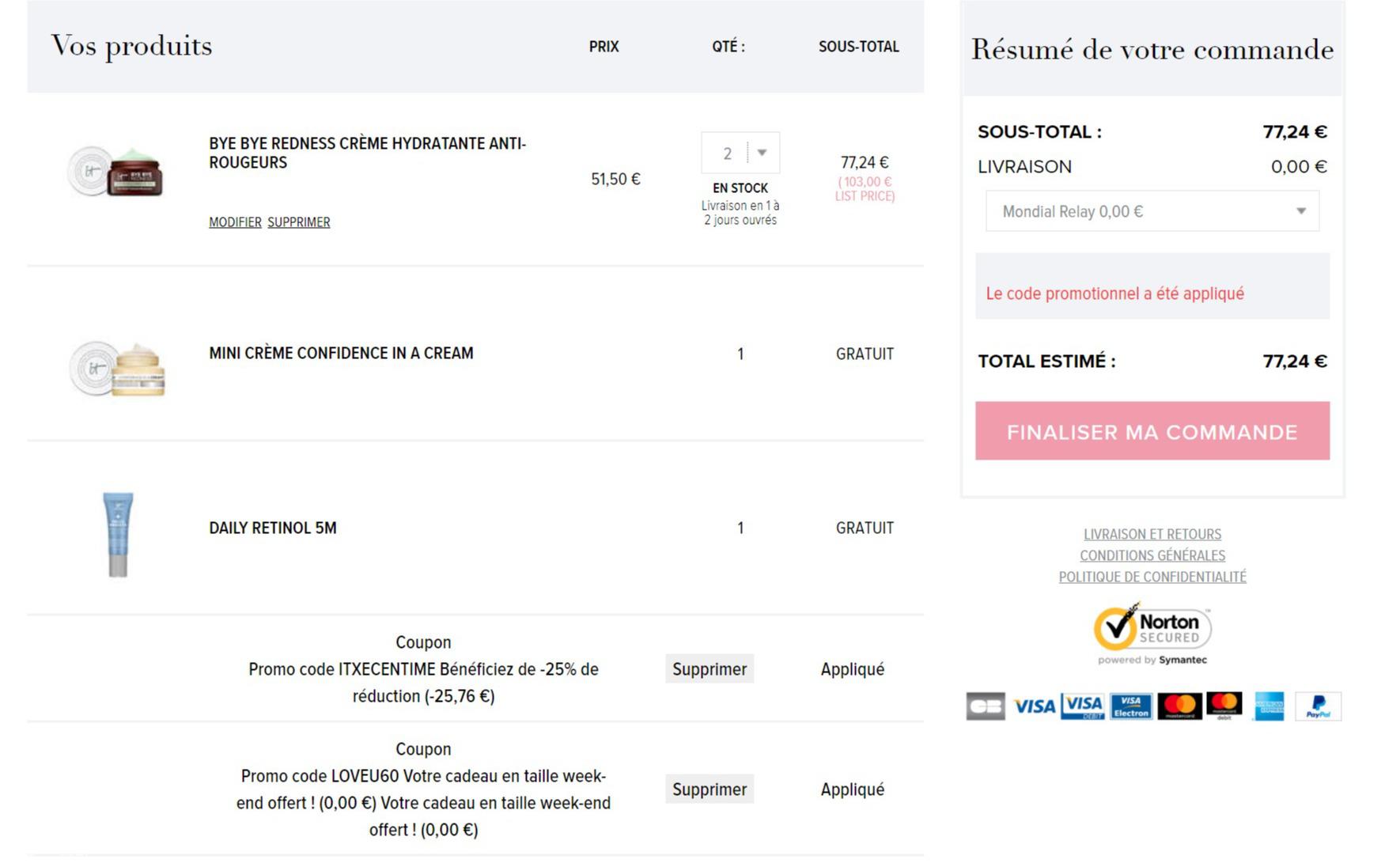
Task: Open the Conditions générales link
Action: (x=1152, y=556)
